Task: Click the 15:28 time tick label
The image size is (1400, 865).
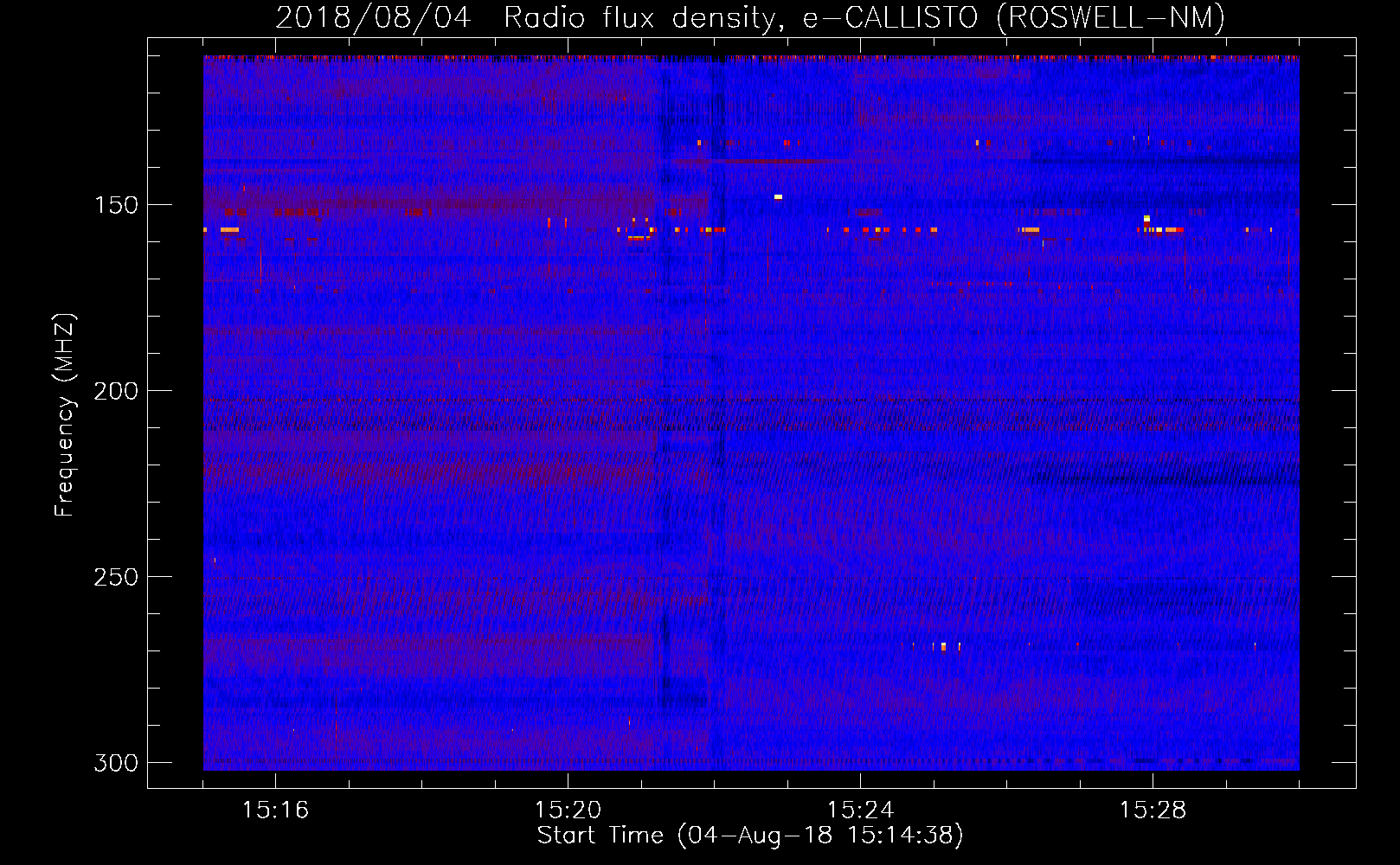Action: click(x=1153, y=811)
